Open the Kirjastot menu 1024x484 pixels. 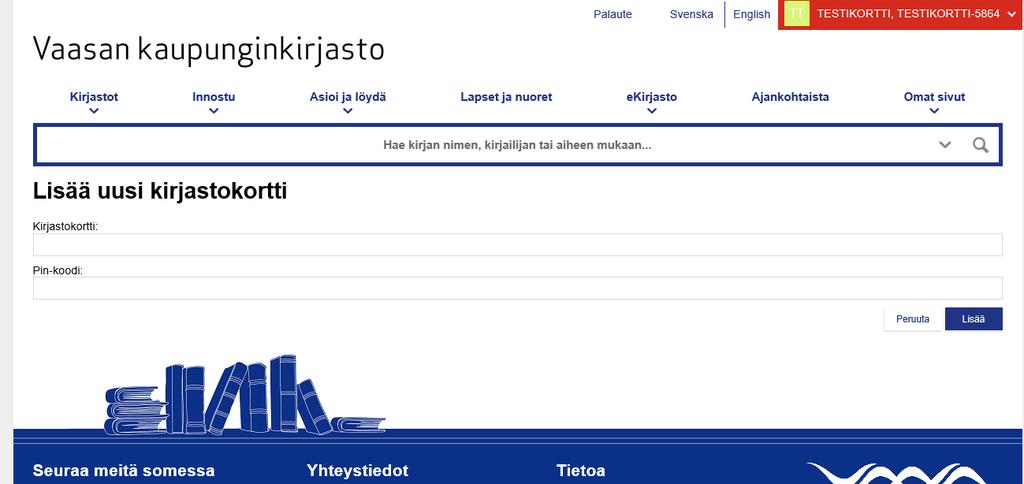94,97
